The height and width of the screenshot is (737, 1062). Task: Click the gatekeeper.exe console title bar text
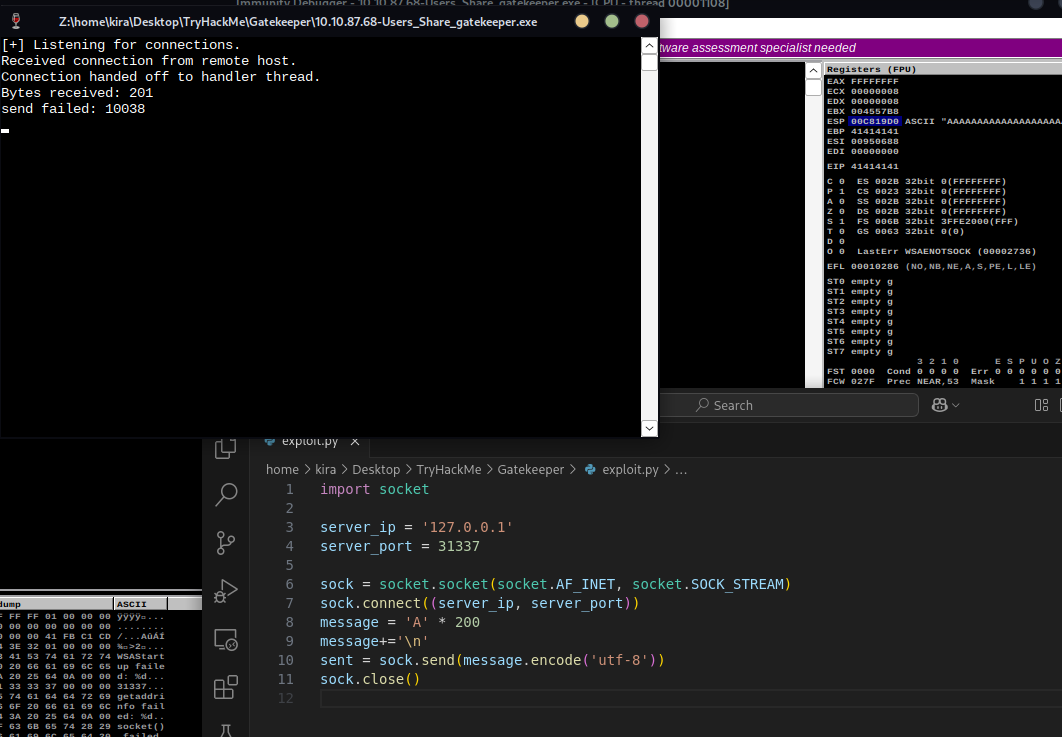click(x=298, y=22)
